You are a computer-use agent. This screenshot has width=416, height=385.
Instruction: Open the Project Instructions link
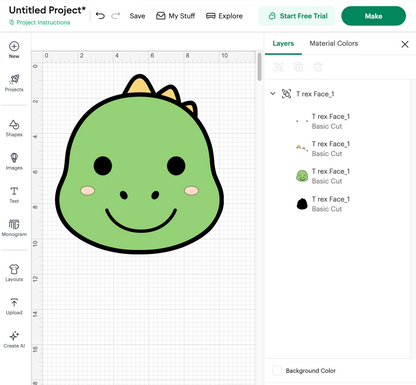click(x=40, y=22)
